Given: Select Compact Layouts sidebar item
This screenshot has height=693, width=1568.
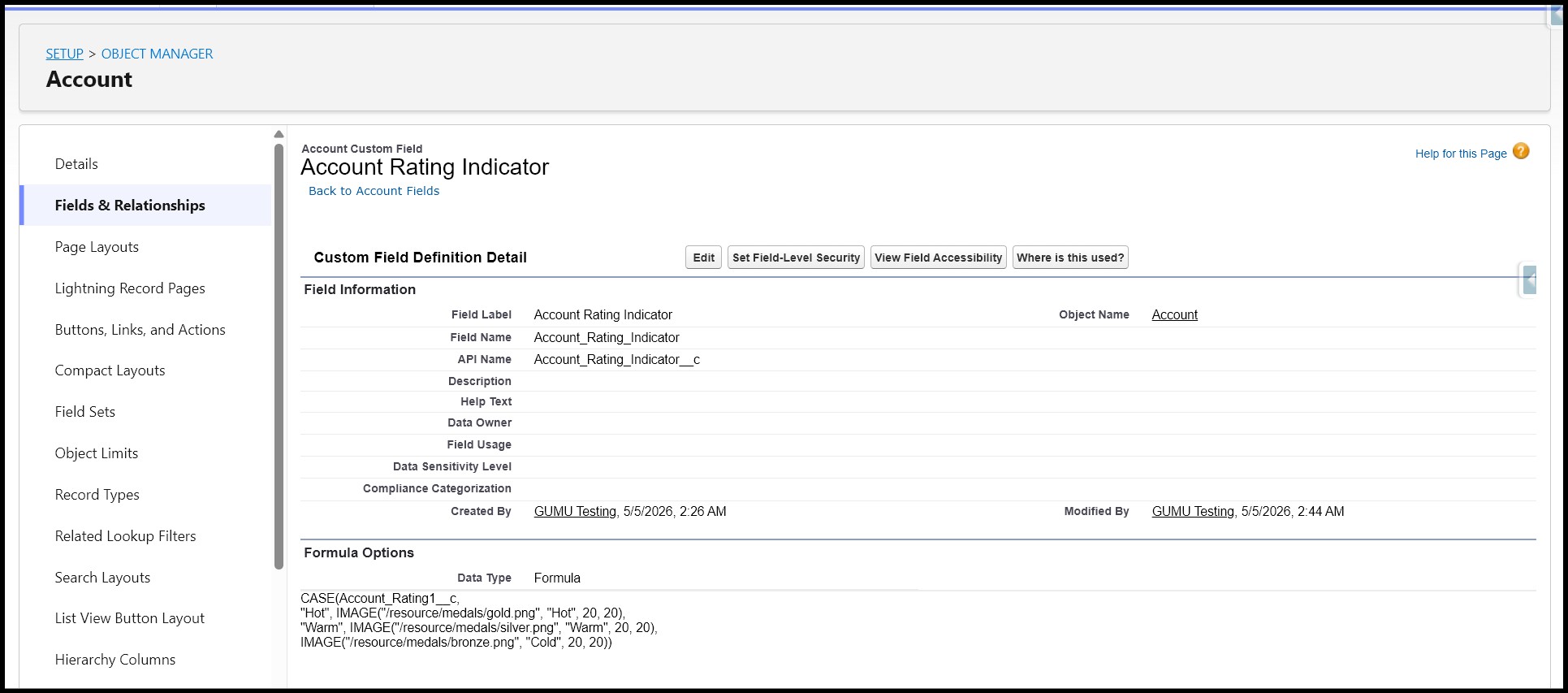Looking at the screenshot, I should click(x=110, y=370).
